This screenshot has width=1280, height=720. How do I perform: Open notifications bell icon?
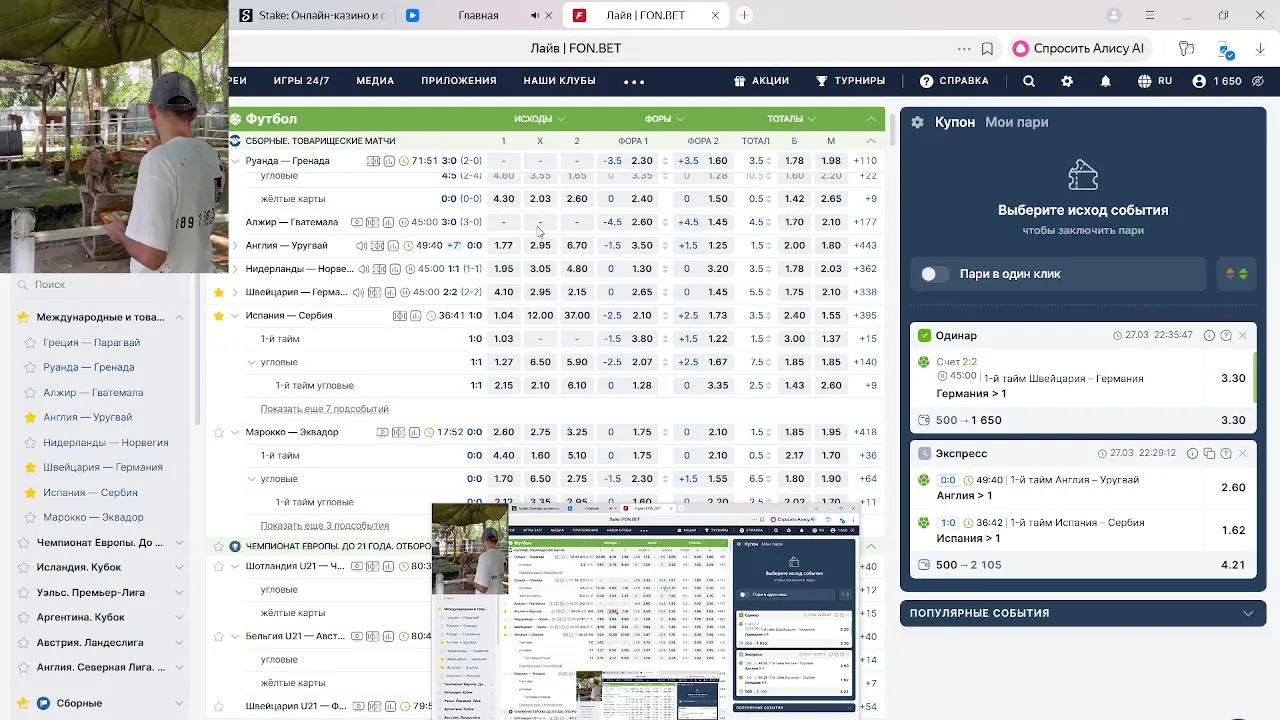tap(1106, 81)
